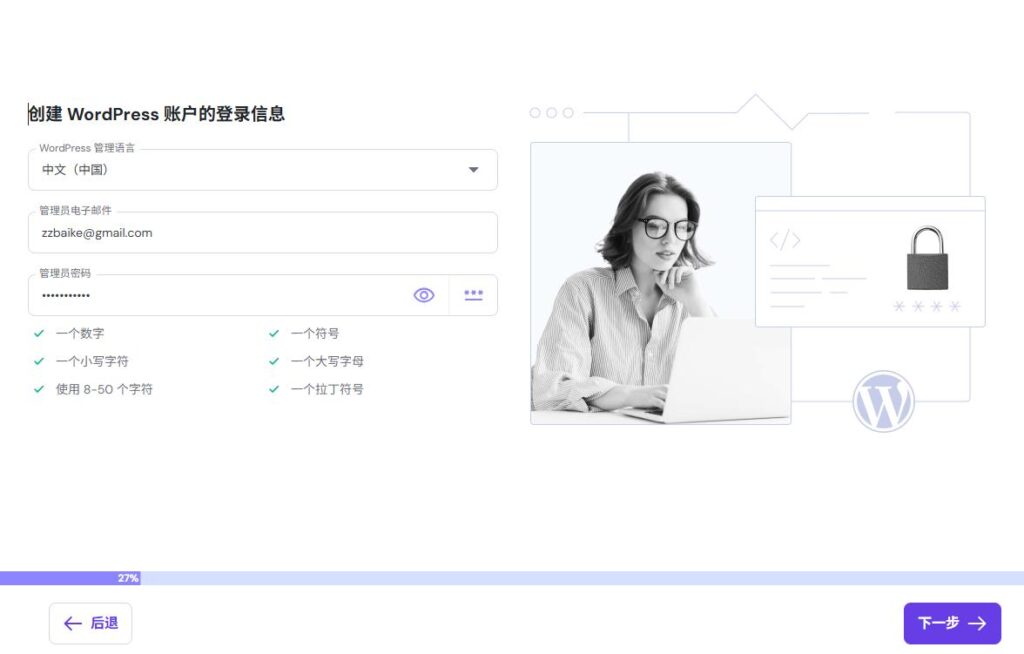Click the 下一步 button
The image size is (1024, 654).
coord(952,623)
